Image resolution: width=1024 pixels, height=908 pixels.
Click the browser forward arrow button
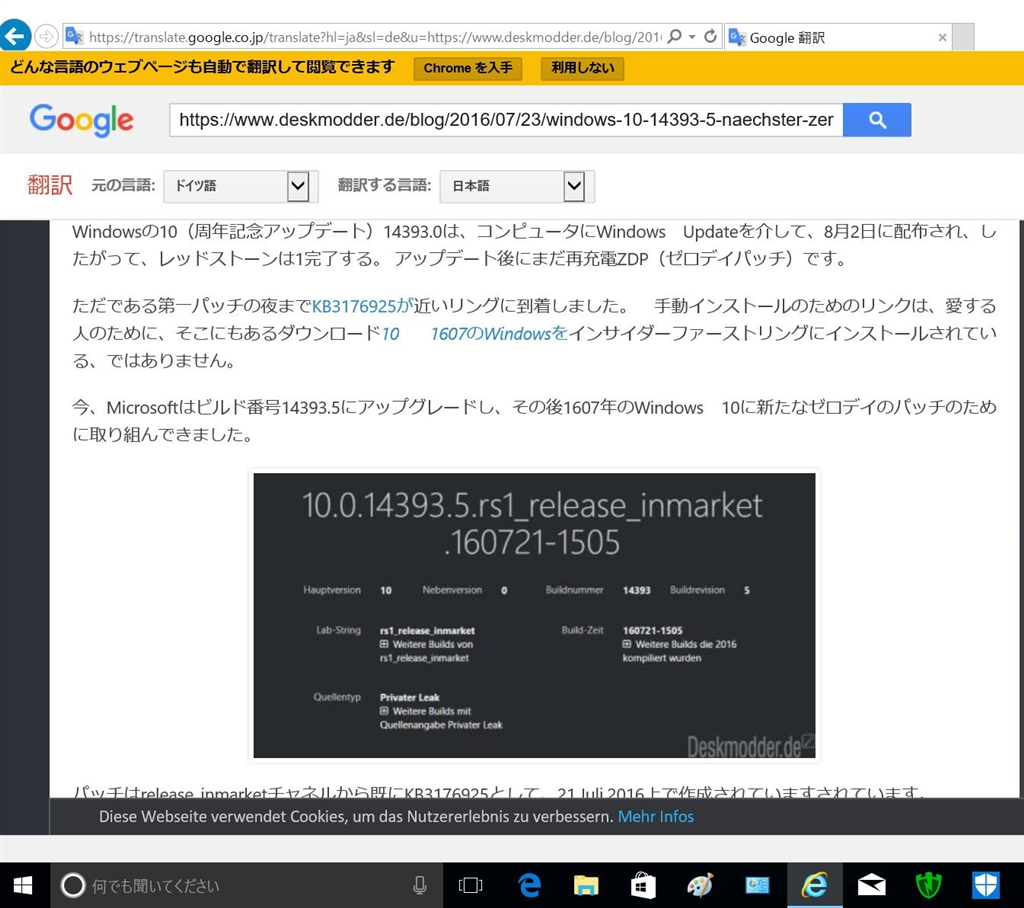[x=46, y=36]
